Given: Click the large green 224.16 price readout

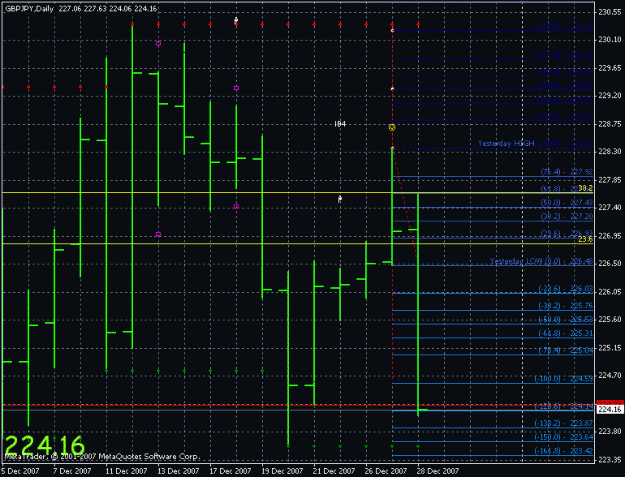Looking at the screenshot, I should tap(45, 445).
